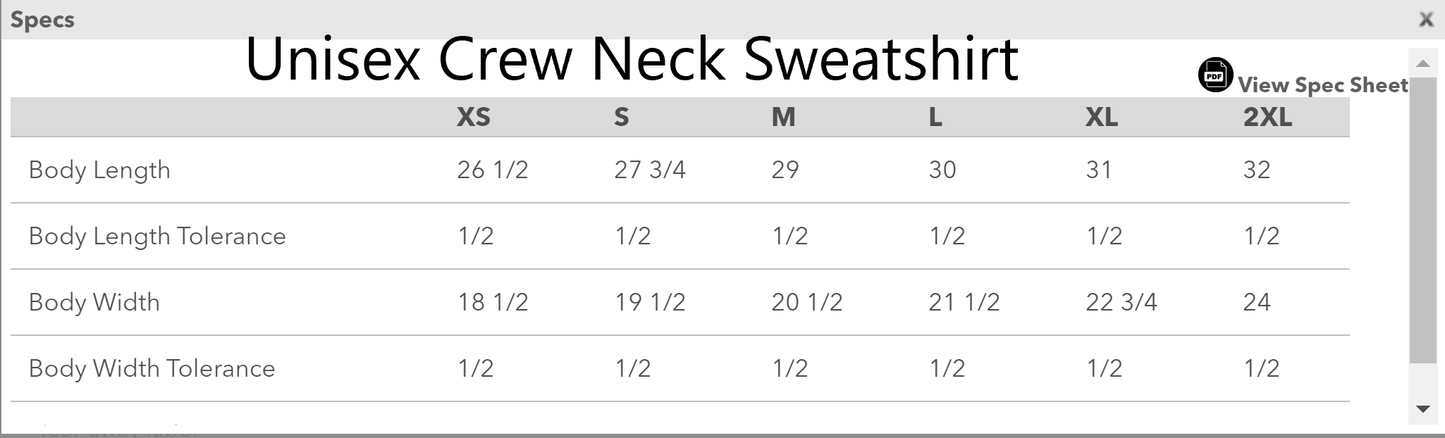The image size is (1445, 438).
Task: Click the Unisex Crew Neck Sweatshirt heading
Action: tap(631, 60)
